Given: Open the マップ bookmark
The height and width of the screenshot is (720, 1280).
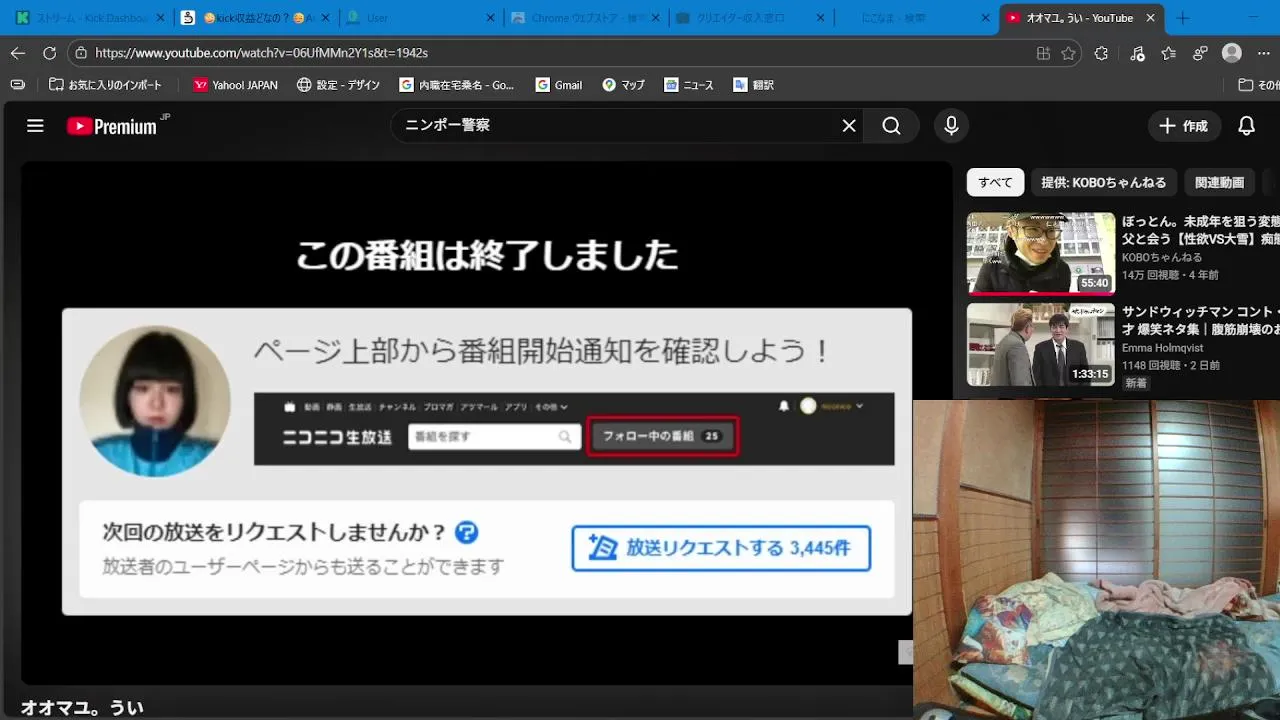Looking at the screenshot, I should point(624,85).
